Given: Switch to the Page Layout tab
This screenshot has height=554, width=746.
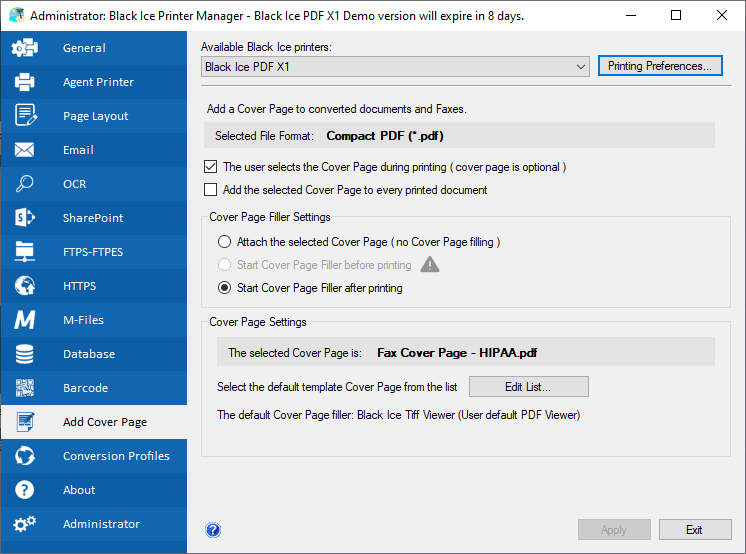Looking at the screenshot, I should coord(94,116).
